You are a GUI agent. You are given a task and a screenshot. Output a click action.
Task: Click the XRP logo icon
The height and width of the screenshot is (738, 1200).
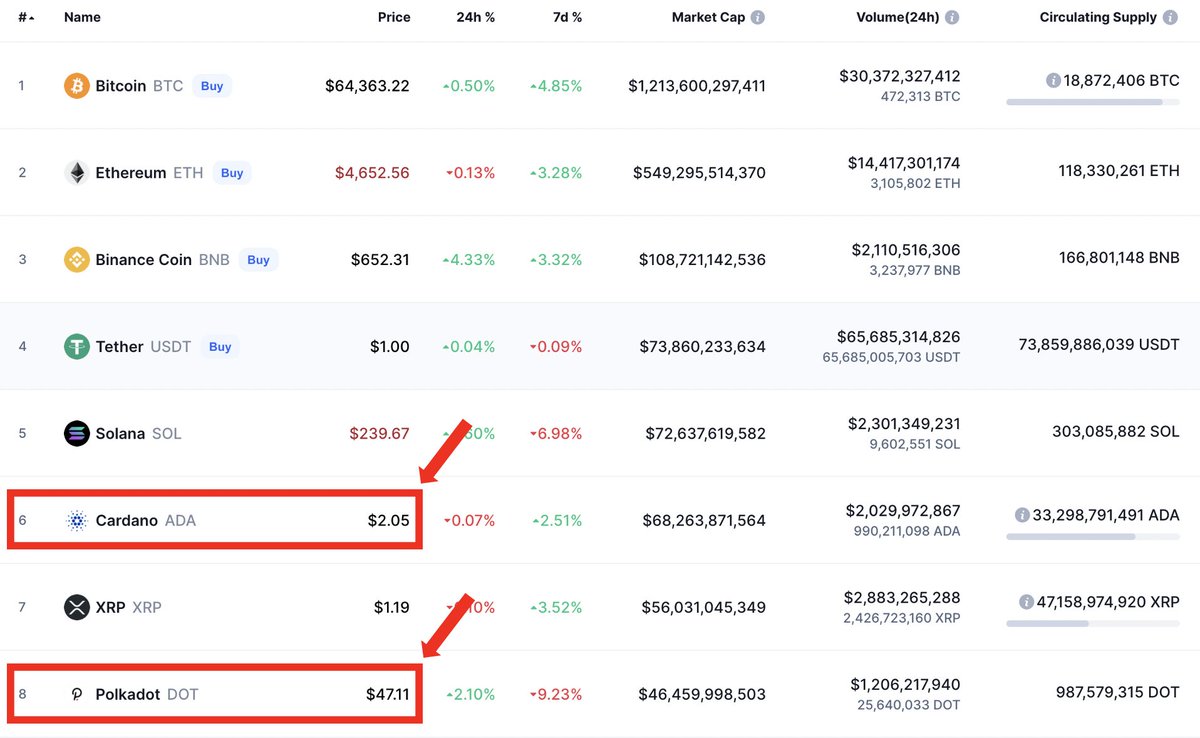(77, 607)
